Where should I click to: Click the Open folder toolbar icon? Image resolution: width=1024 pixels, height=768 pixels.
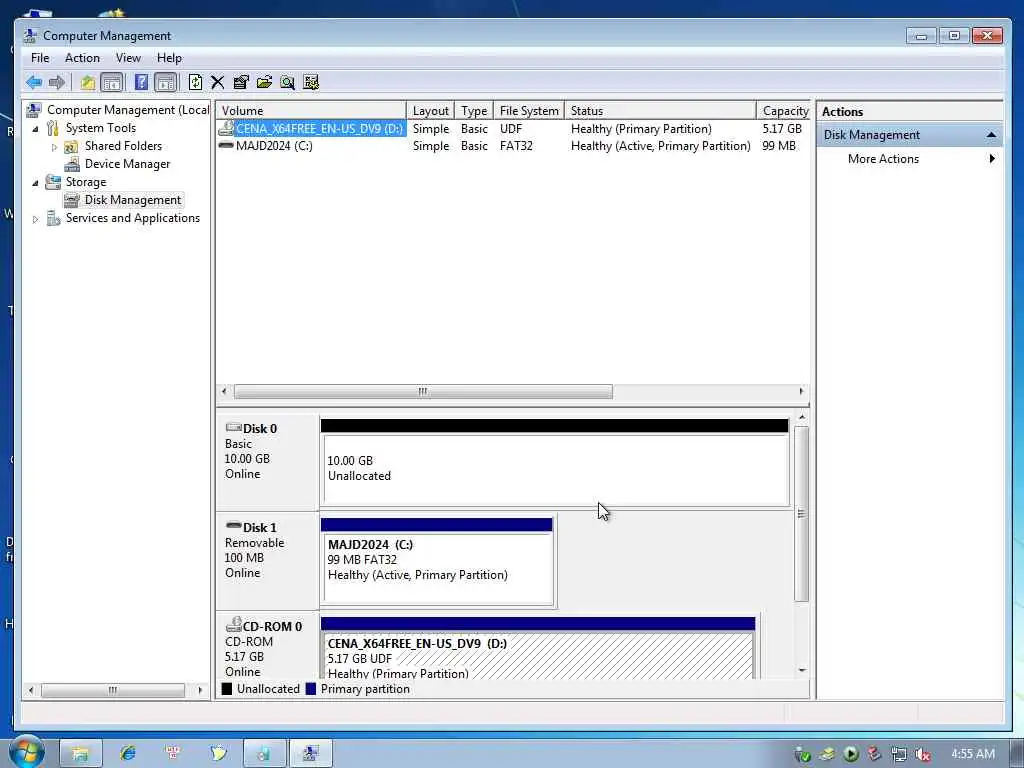(x=264, y=82)
